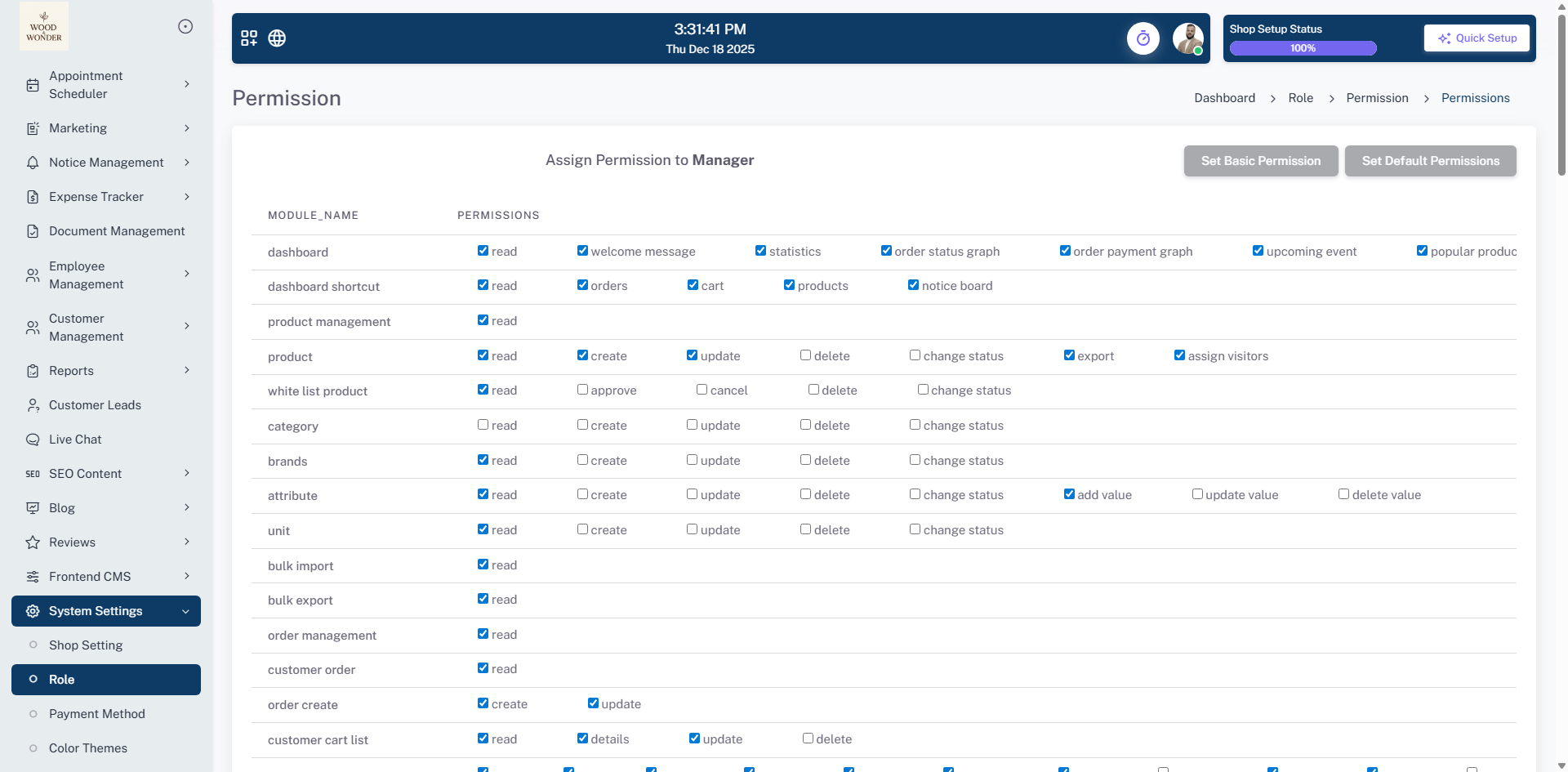Screen dimensions: 1568x772
Task: Uncheck add value for attribute
Action: pyautogui.click(x=1069, y=494)
